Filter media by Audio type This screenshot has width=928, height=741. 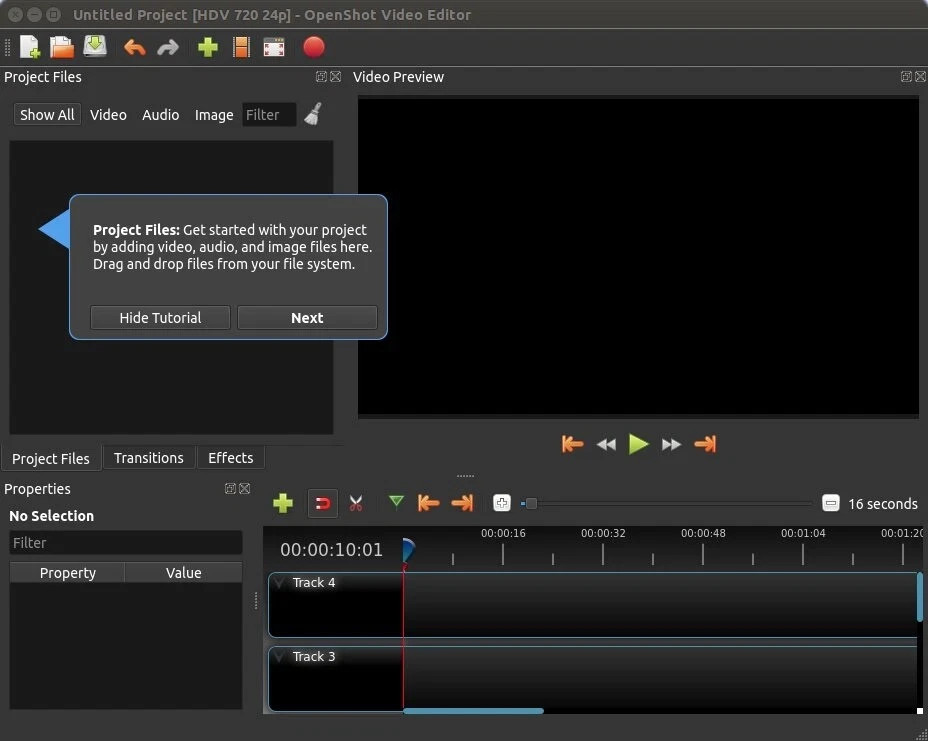pos(160,114)
